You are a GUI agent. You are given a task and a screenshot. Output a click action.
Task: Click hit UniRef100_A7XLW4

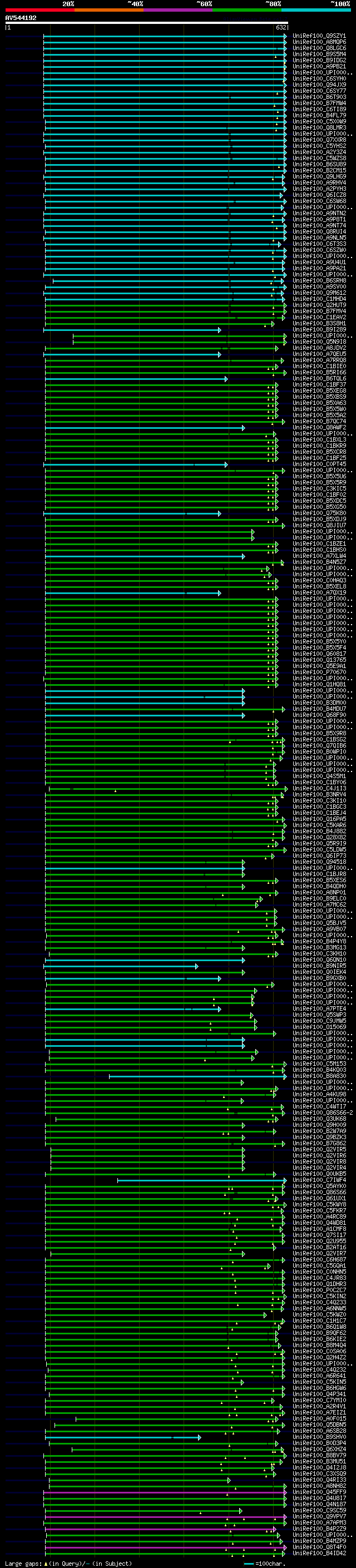pos(319,556)
